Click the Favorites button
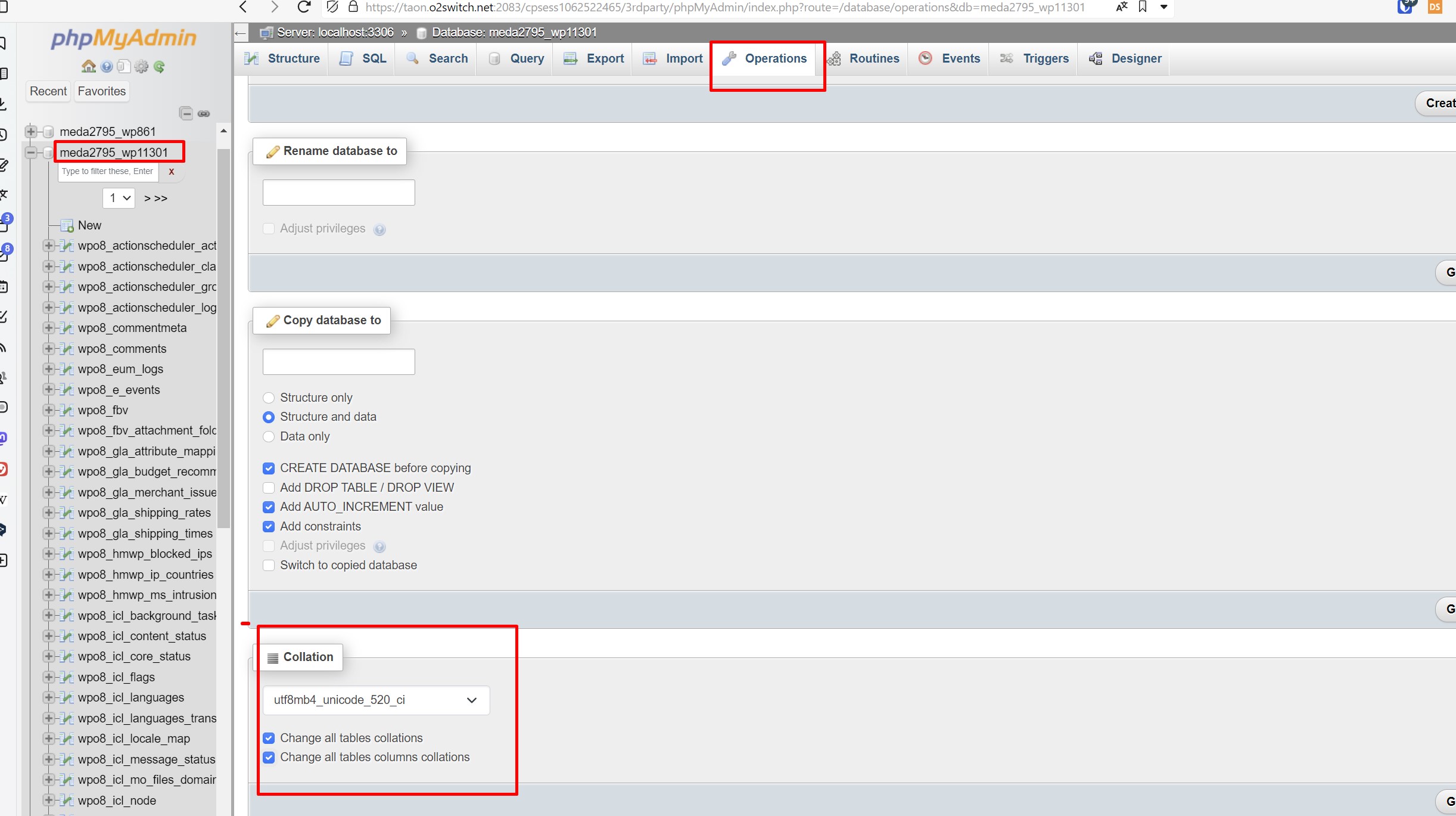 click(x=102, y=91)
